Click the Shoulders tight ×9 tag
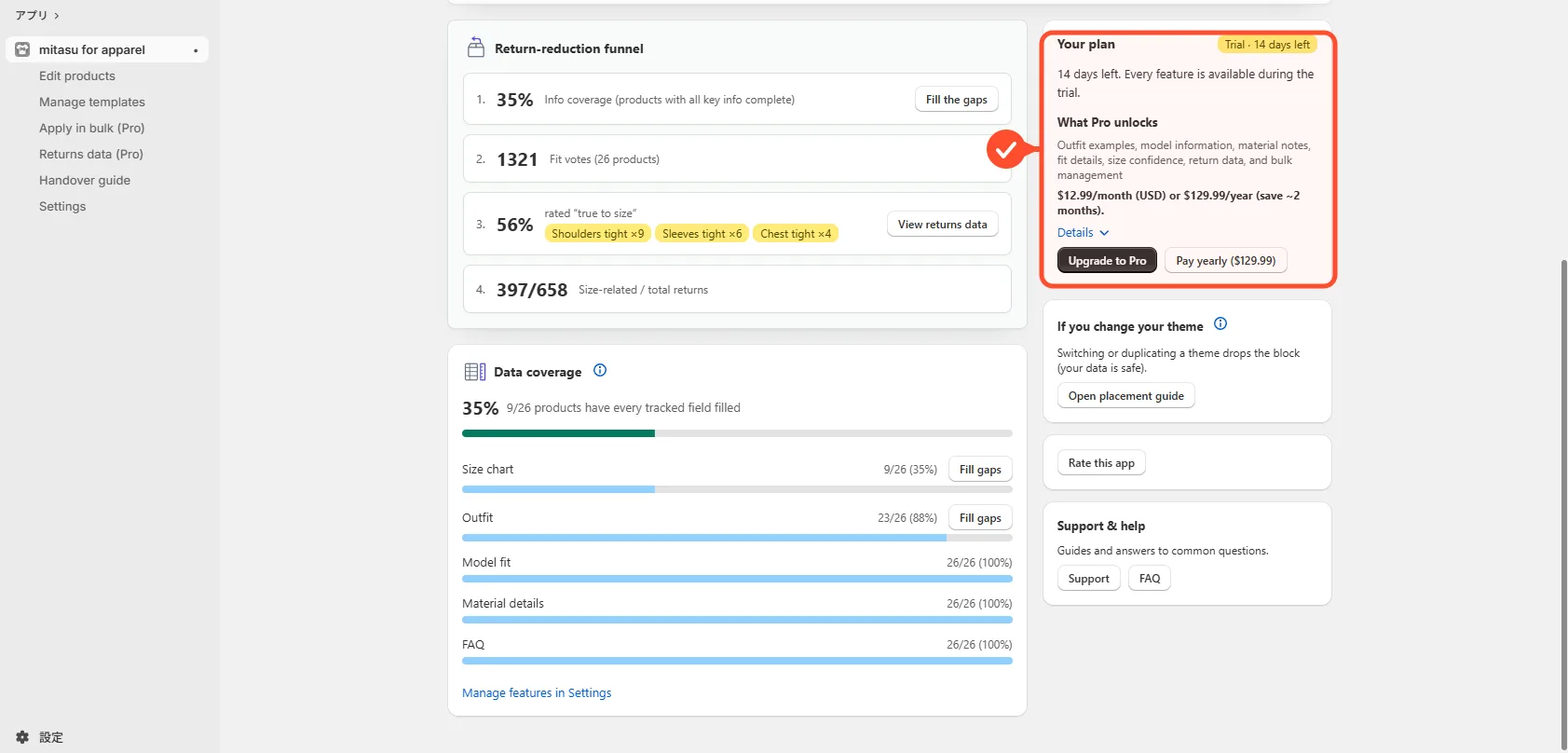Viewport: 1568px width, 753px height. click(597, 234)
